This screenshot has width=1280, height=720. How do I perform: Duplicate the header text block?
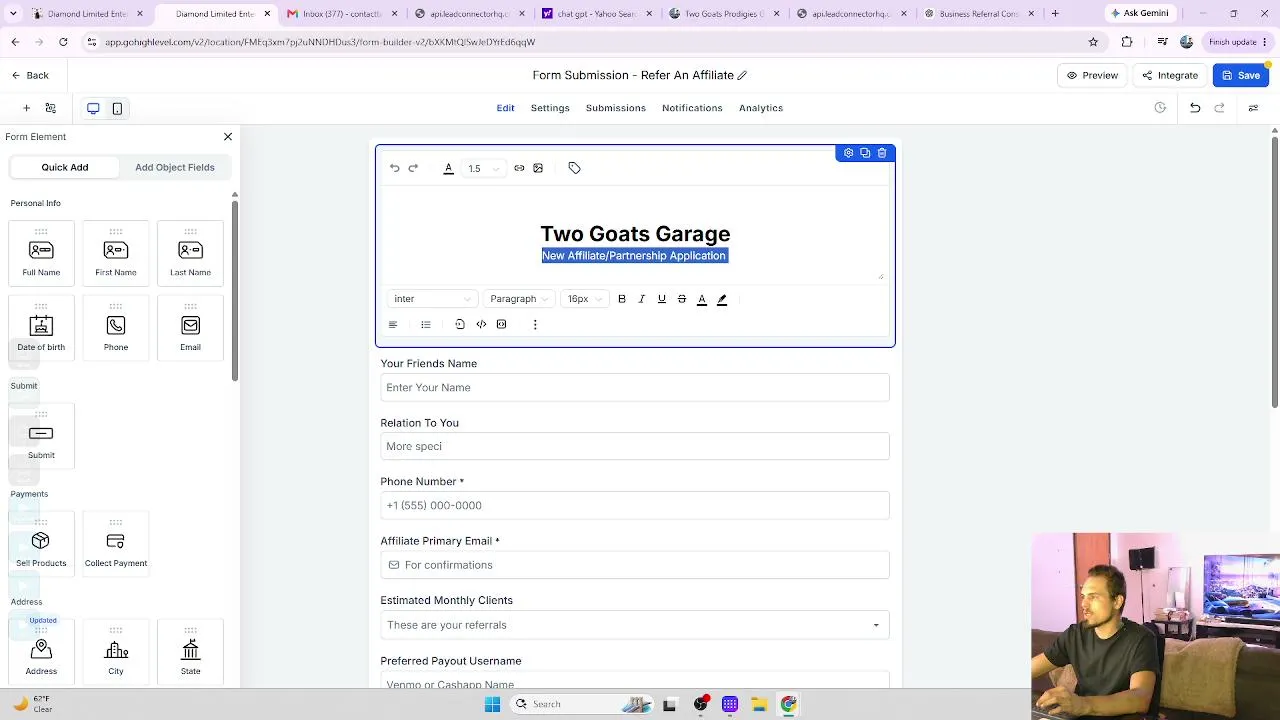point(865,153)
